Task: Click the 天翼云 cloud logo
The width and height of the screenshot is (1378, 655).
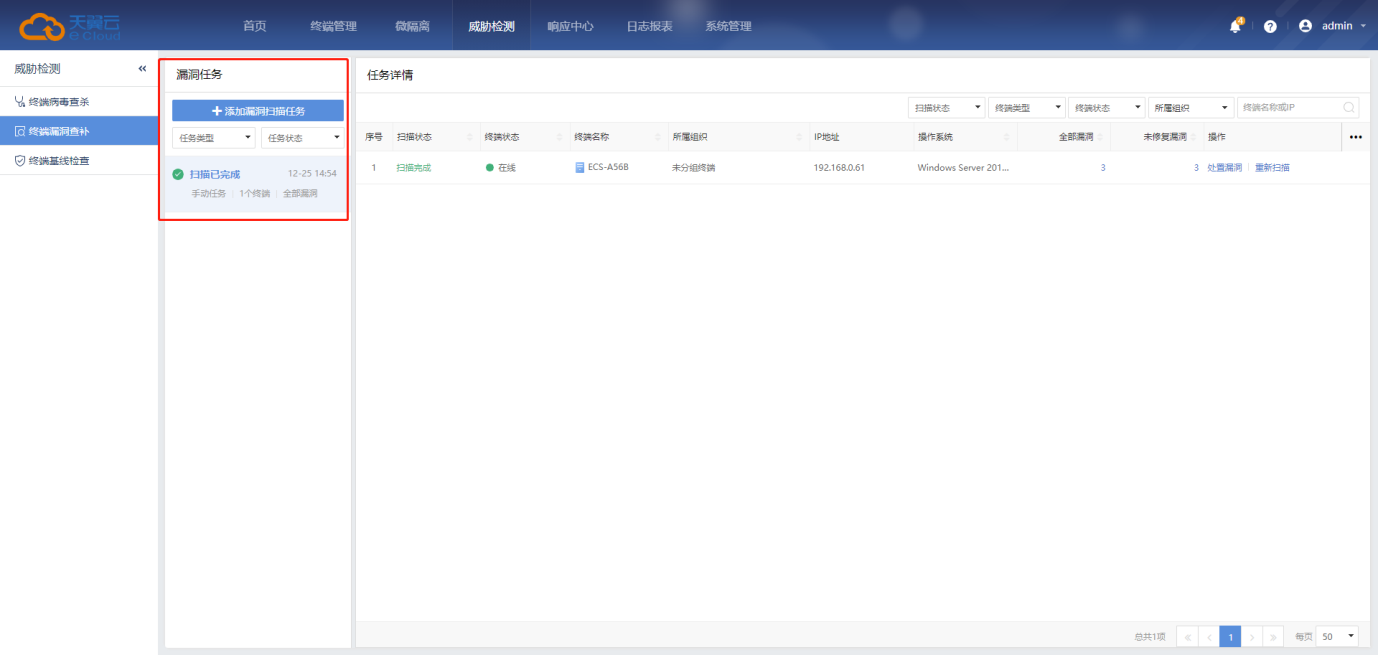Action: pyautogui.click(x=70, y=26)
